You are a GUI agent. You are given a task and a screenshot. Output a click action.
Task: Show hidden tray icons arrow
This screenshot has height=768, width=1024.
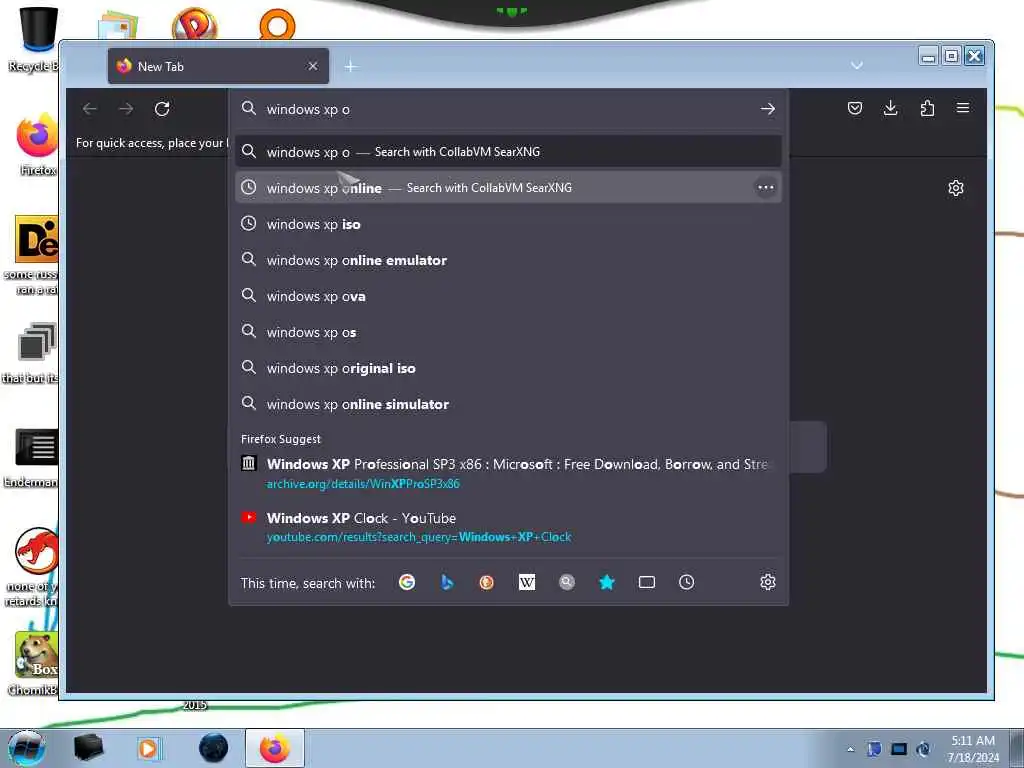pos(850,749)
